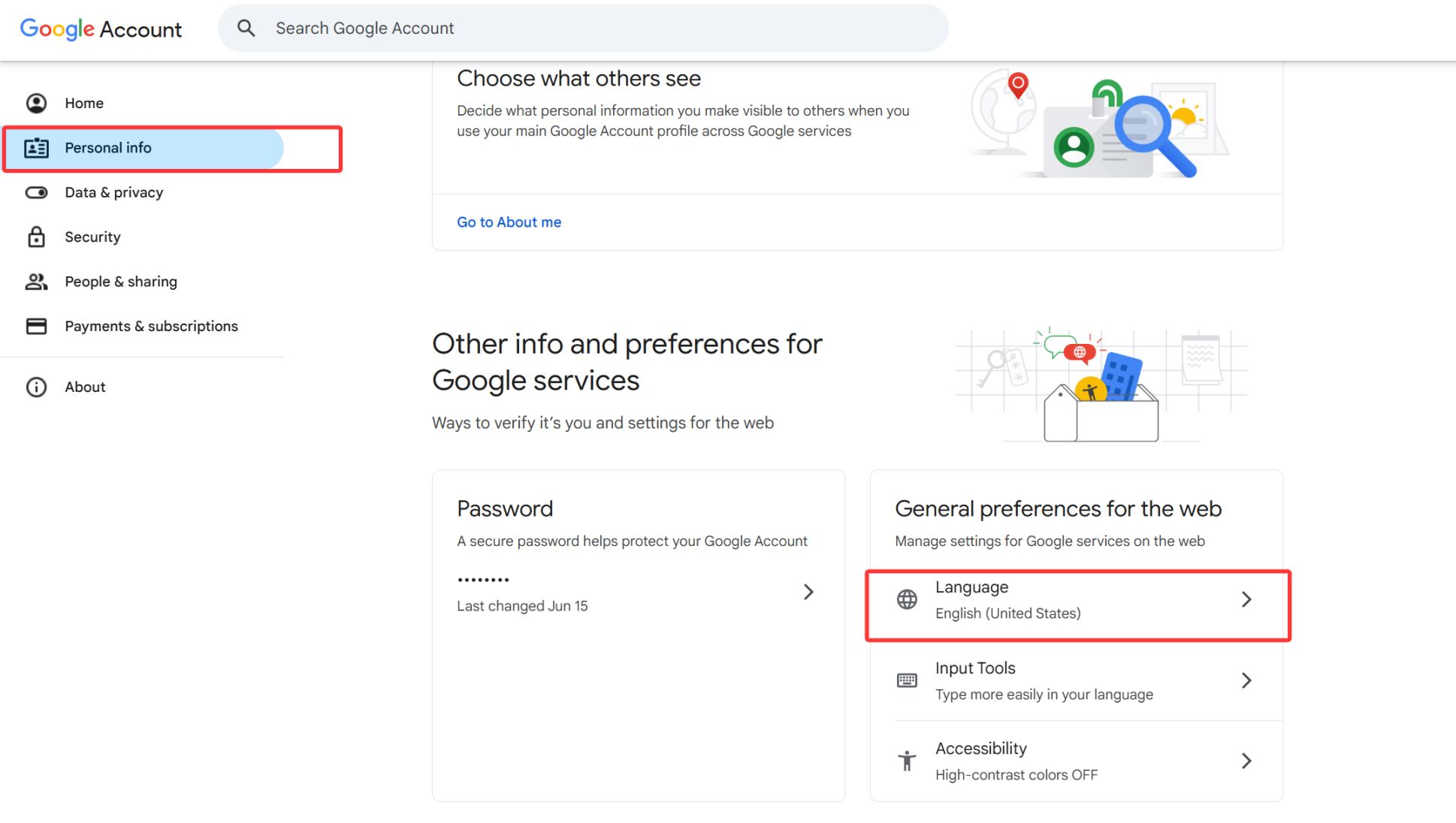Open Payments & subscriptions menu item
Image resolution: width=1456 pixels, height=823 pixels.
tap(151, 326)
